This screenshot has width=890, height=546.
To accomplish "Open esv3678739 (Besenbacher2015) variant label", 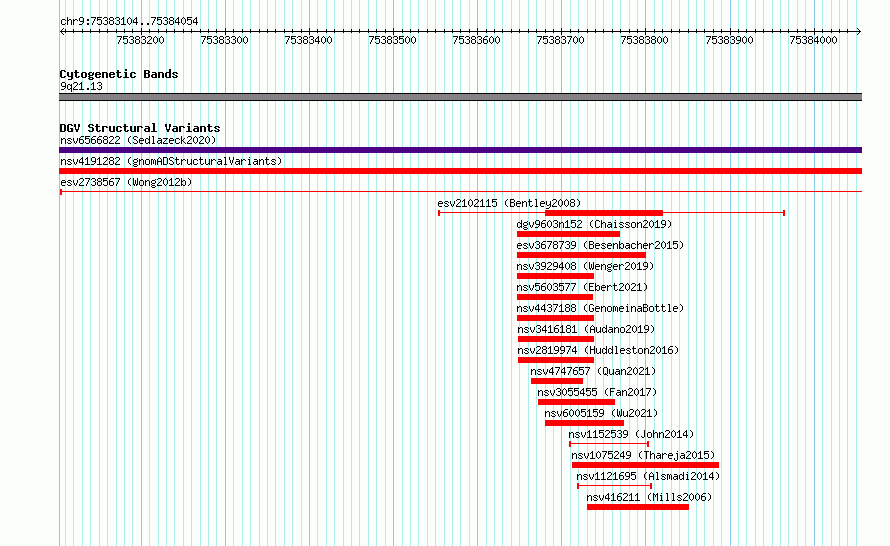I will pos(600,245).
